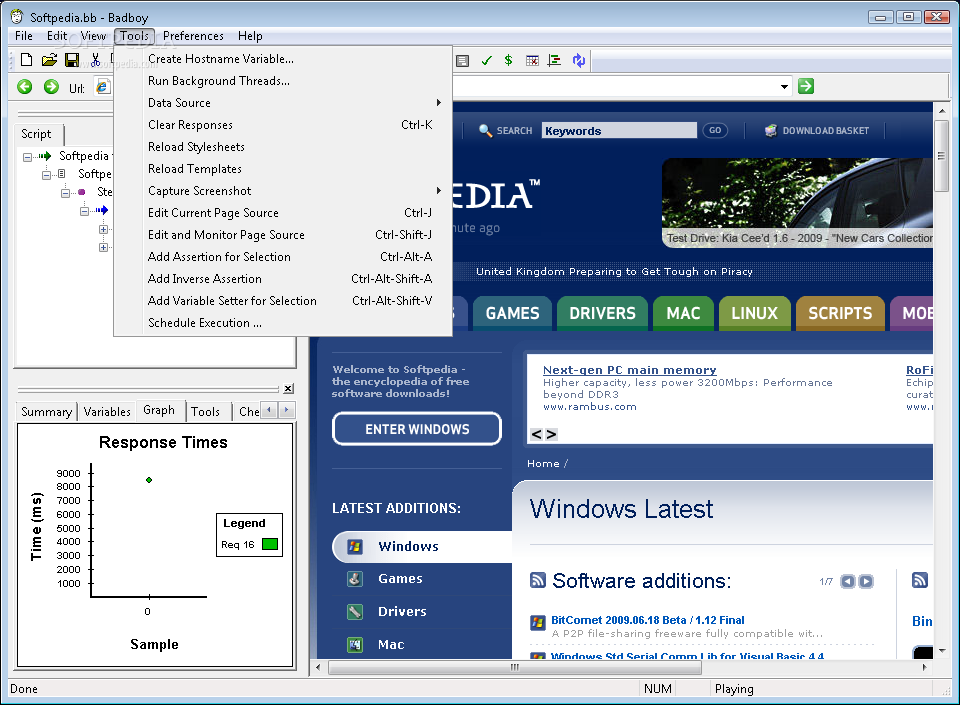960x705 pixels.
Task: Click the Windows flag icon in Latest Additions
Action: [x=355, y=546]
